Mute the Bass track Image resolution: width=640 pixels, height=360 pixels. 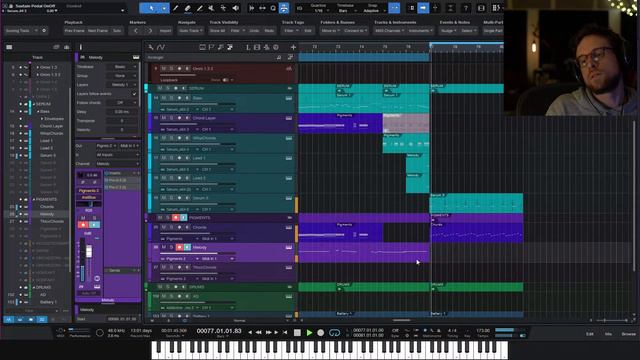click(x=164, y=98)
